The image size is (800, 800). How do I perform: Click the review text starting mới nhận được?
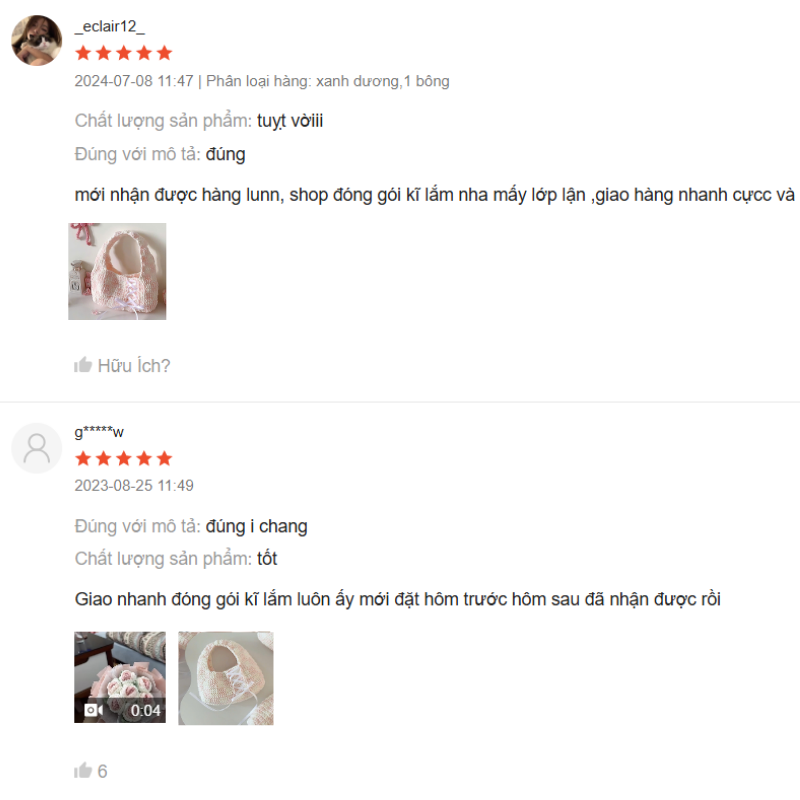pyautogui.click(x=436, y=195)
